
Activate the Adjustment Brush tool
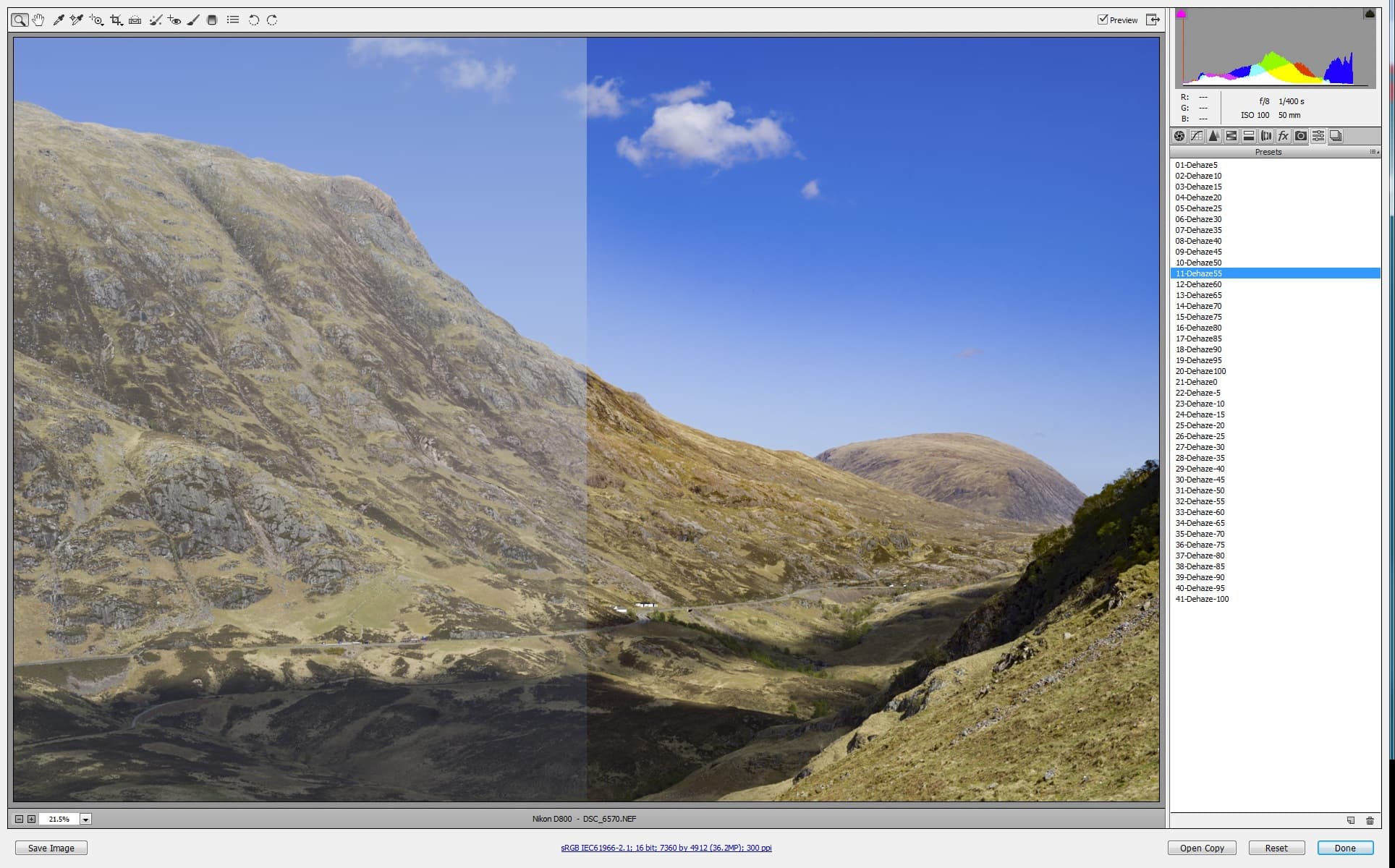(192, 20)
